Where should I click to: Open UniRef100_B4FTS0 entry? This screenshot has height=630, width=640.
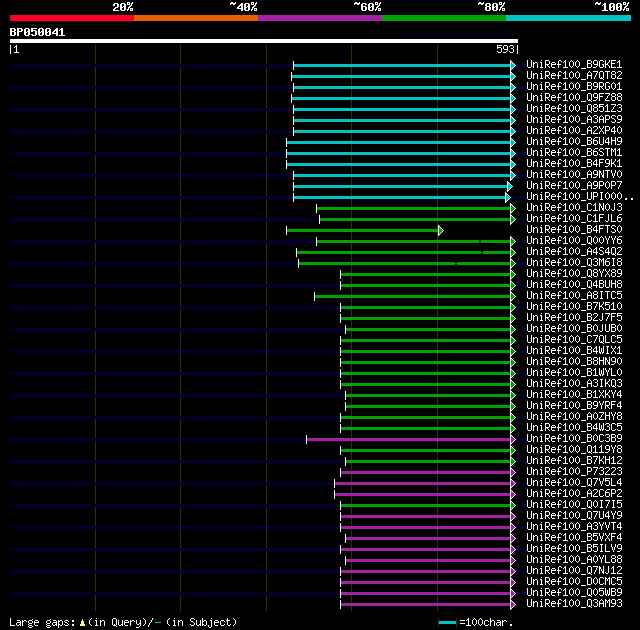tap(574, 230)
